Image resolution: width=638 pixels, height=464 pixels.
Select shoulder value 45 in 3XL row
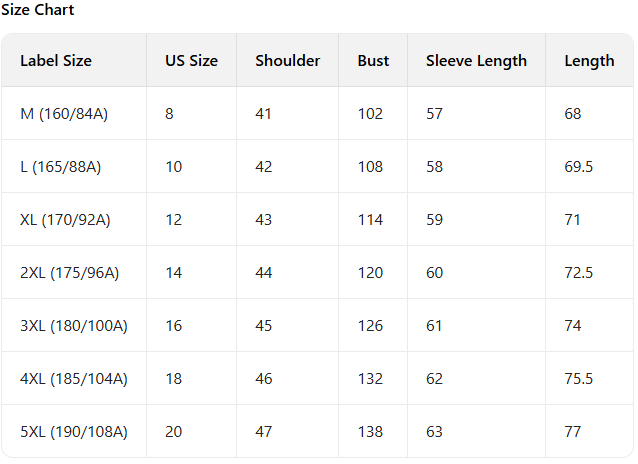click(x=263, y=326)
